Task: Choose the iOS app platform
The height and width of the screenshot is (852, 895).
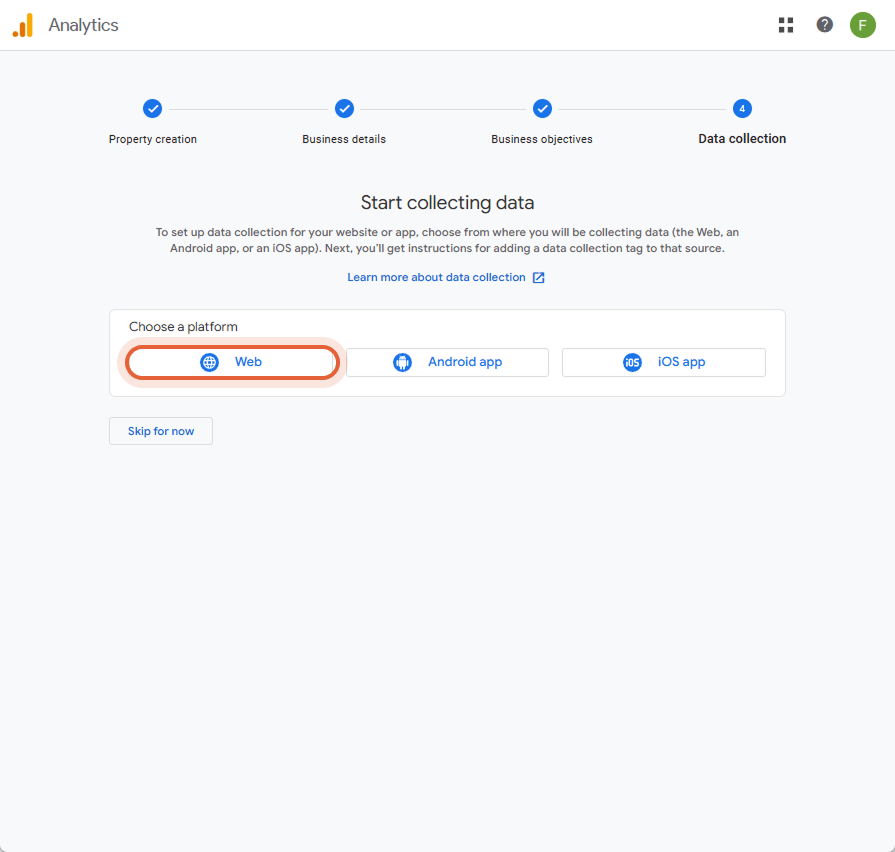Action: [x=664, y=362]
